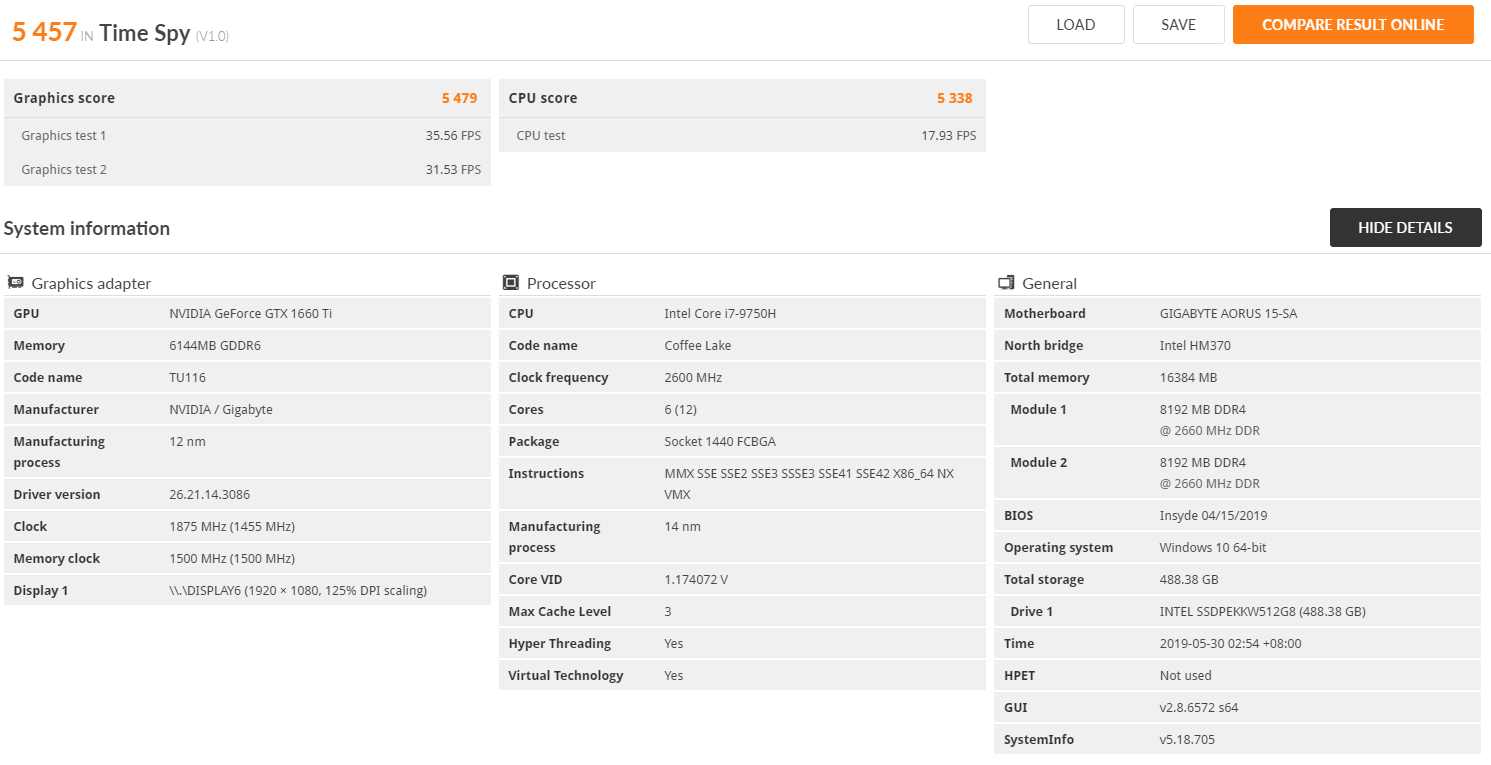
Task: Click the 31.53 FPS value
Action: pos(453,169)
